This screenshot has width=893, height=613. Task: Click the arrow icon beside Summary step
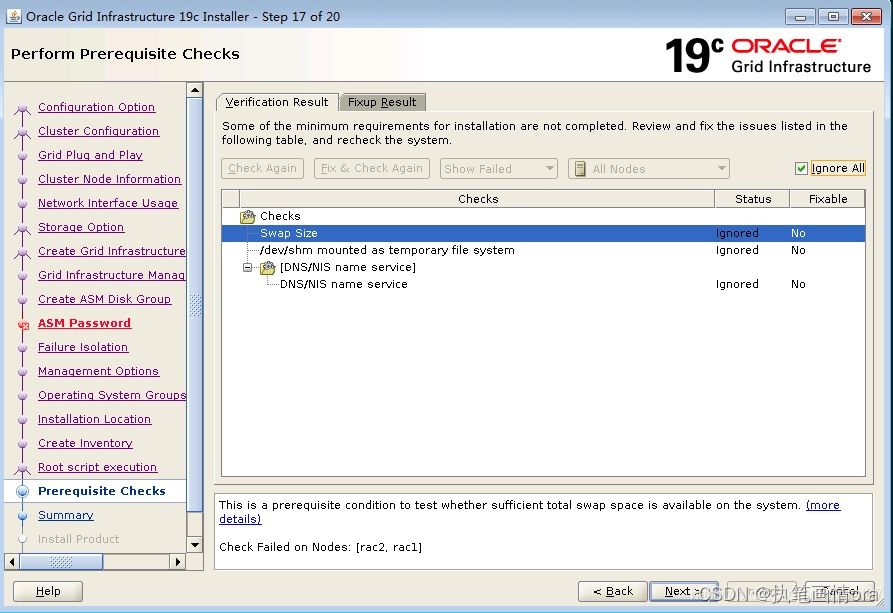click(x=22, y=515)
